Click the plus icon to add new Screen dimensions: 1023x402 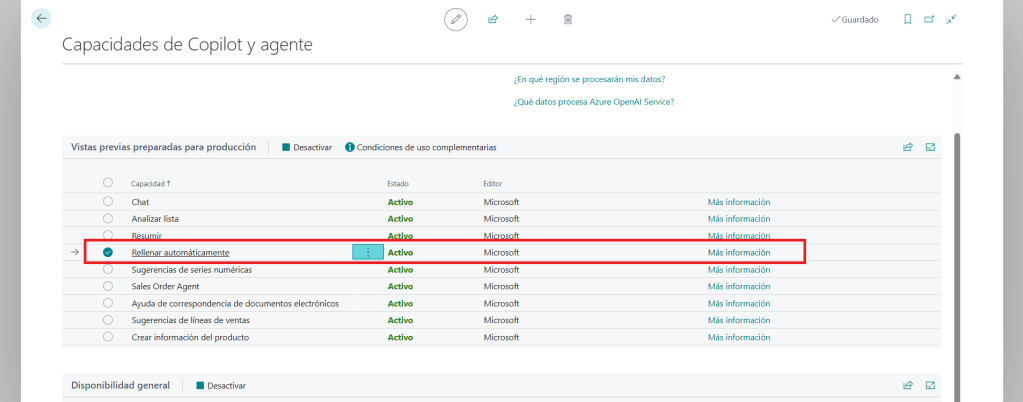point(530,19)
